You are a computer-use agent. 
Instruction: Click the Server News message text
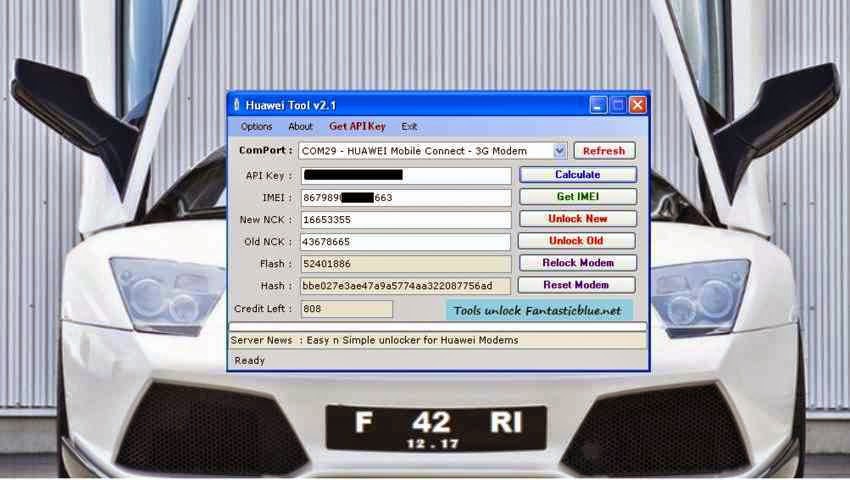(x=412, y=340)
